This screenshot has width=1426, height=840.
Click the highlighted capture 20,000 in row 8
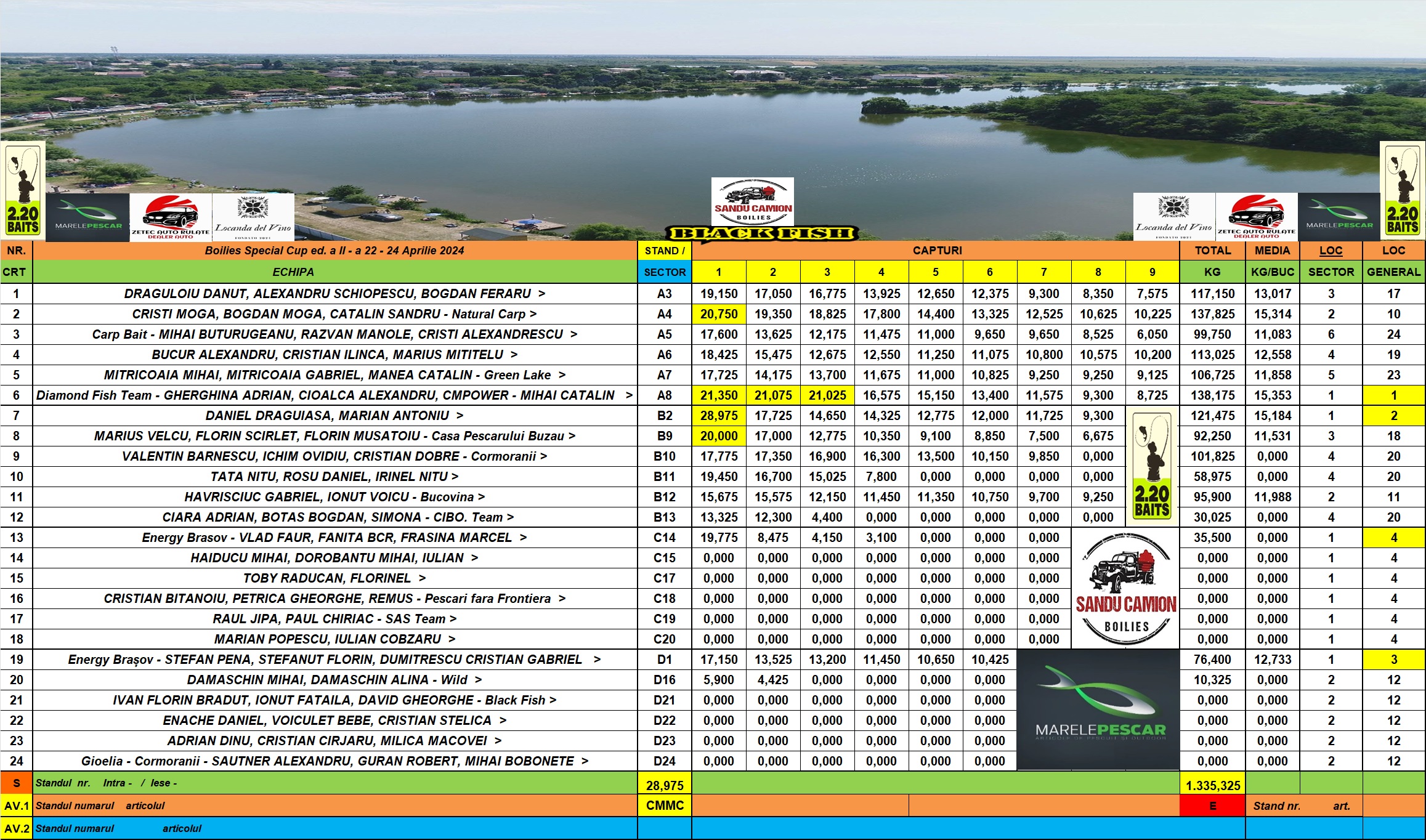[719, 436]
